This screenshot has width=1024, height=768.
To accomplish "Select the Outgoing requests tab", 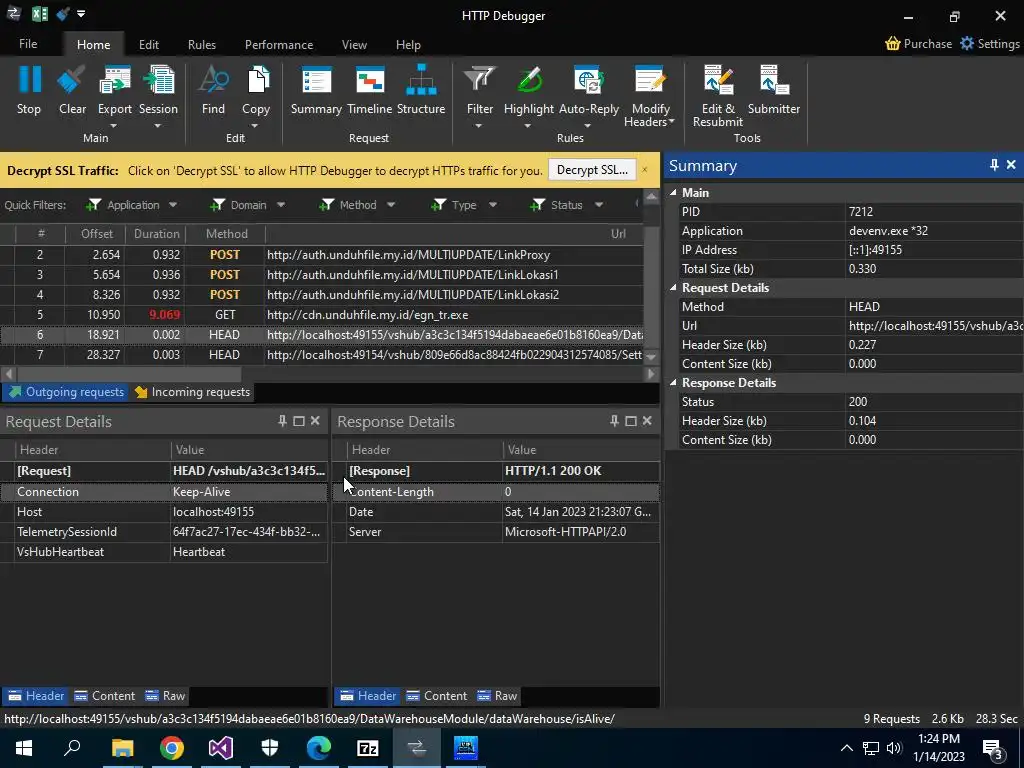I will pyautogui.click(x=66, y=392).
